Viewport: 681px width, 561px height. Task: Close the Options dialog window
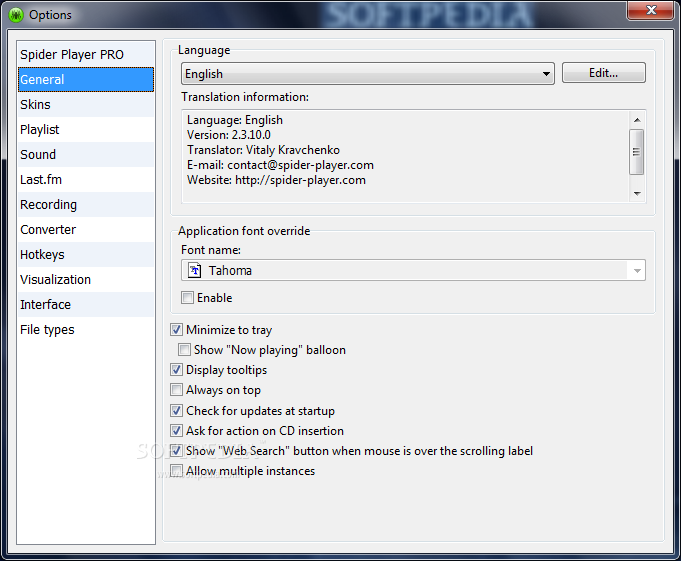(x=650, y=10)
